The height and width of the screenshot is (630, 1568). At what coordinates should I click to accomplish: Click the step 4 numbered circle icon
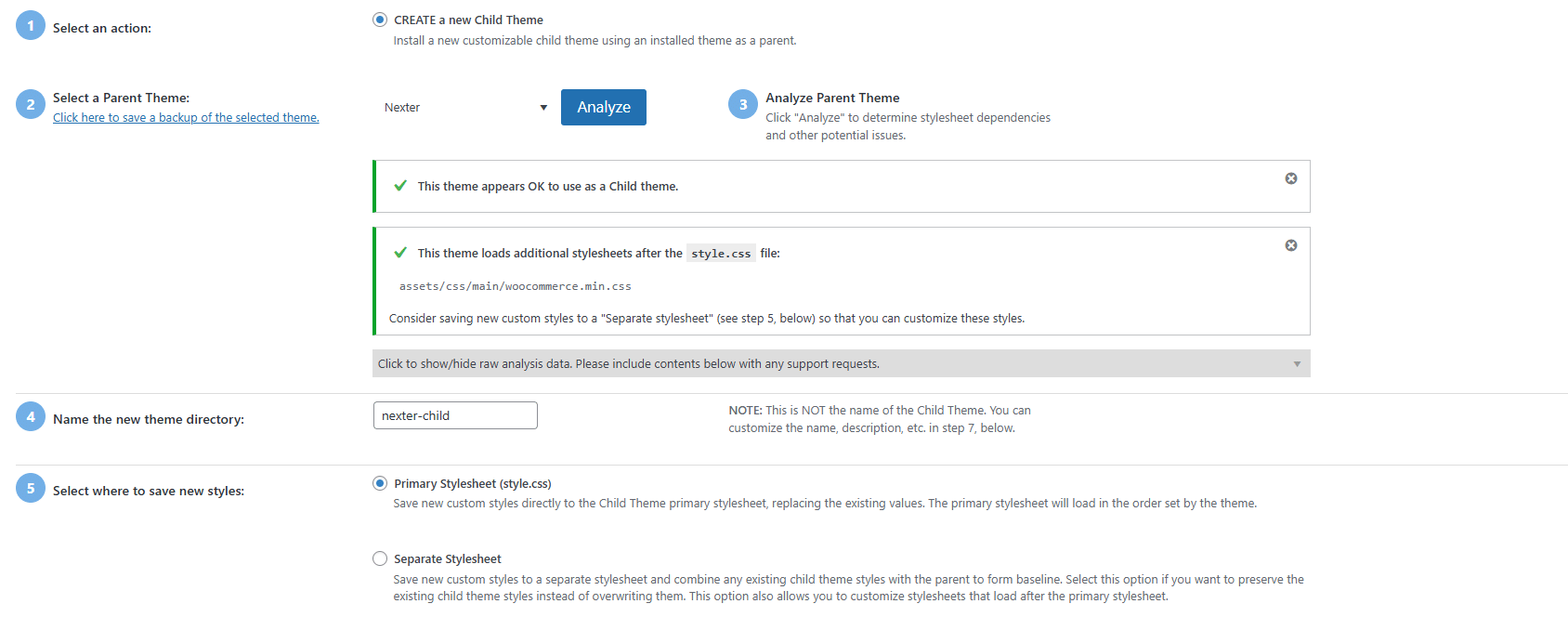30,415
